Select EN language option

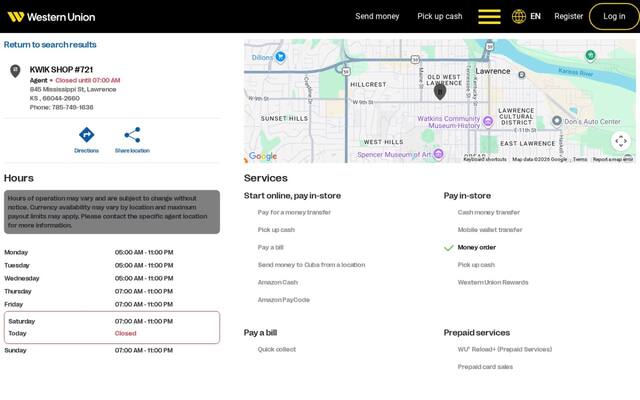coord(535,16)
